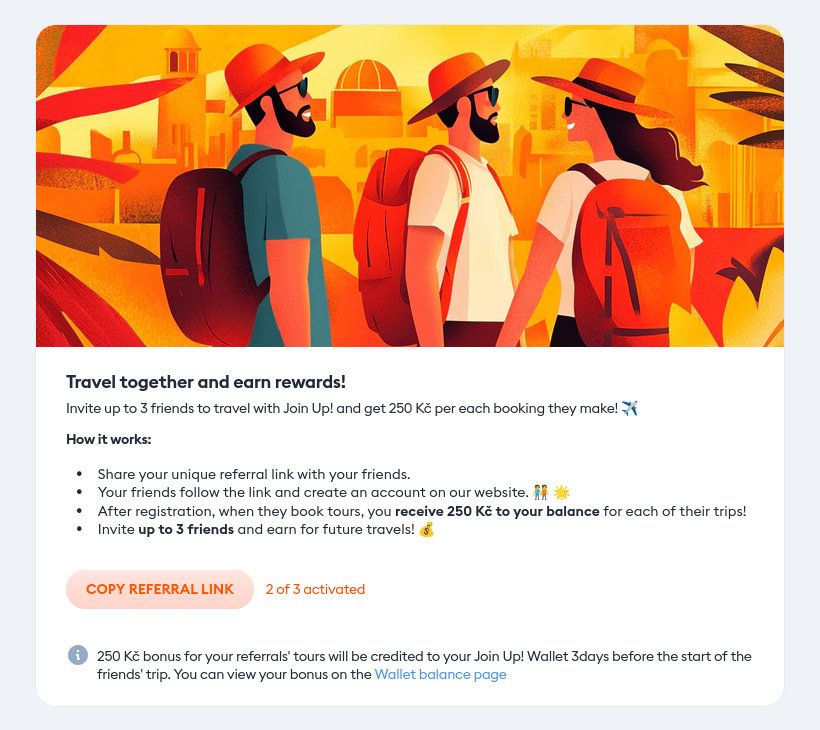Click the 'Share your unique referral link' bullet
The width and height of the screenshot is (820, 730).
click(x=254, y=474)
